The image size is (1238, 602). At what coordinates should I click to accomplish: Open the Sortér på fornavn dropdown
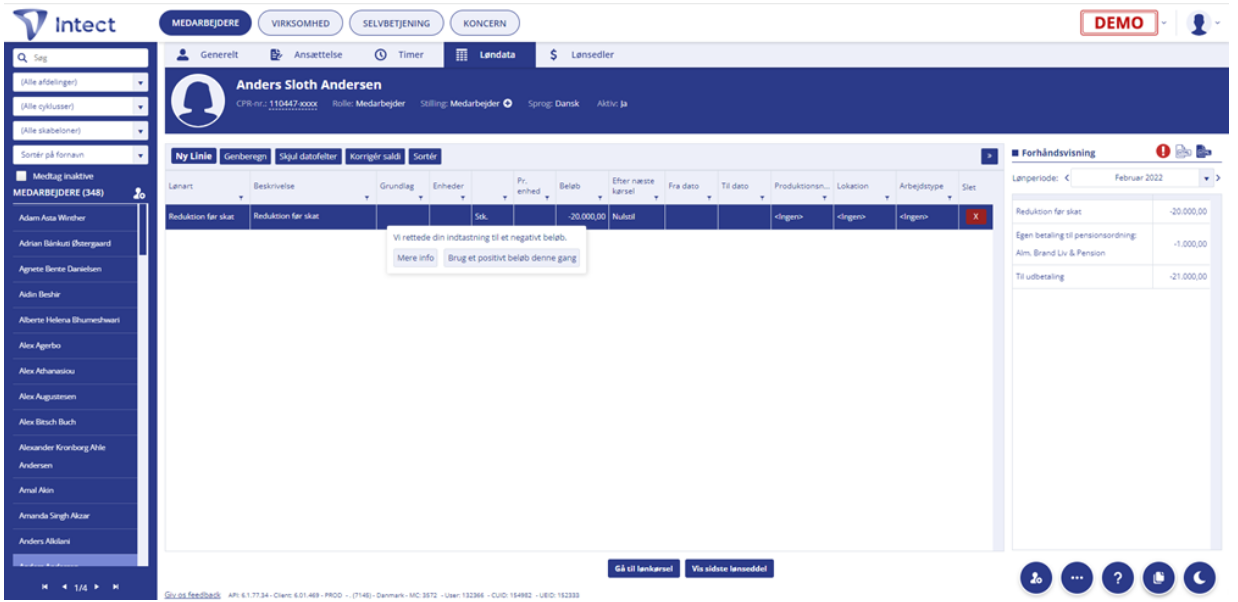click(80, 155)
